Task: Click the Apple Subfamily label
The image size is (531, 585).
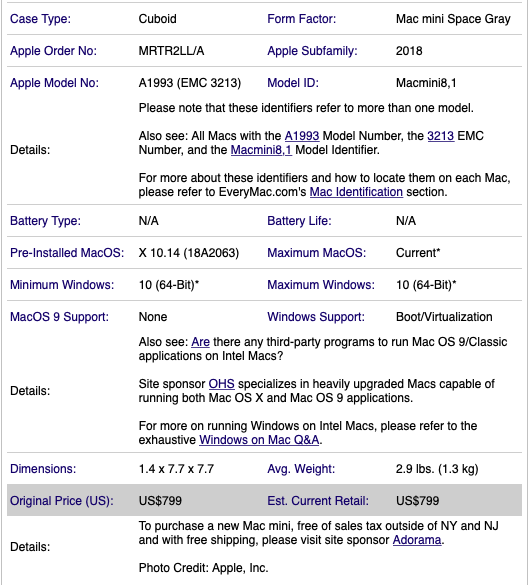Action: pyautogui.click(x=312, y=51)
